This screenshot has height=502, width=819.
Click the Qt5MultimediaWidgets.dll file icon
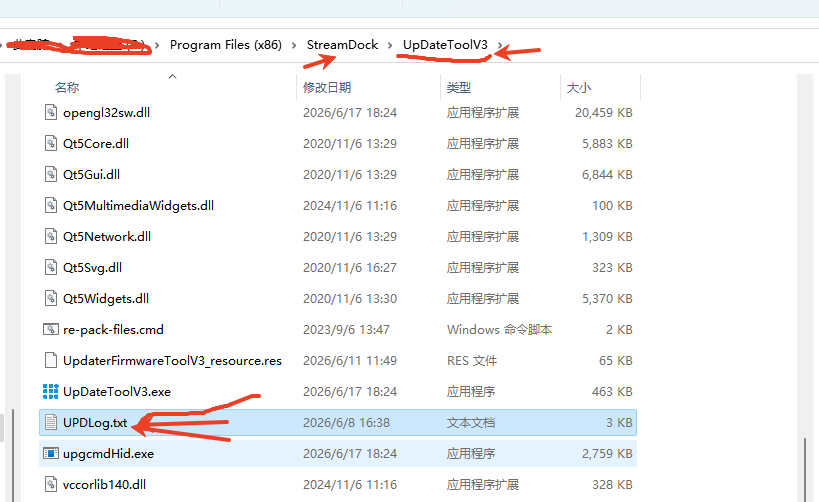(x=51, y=205)
